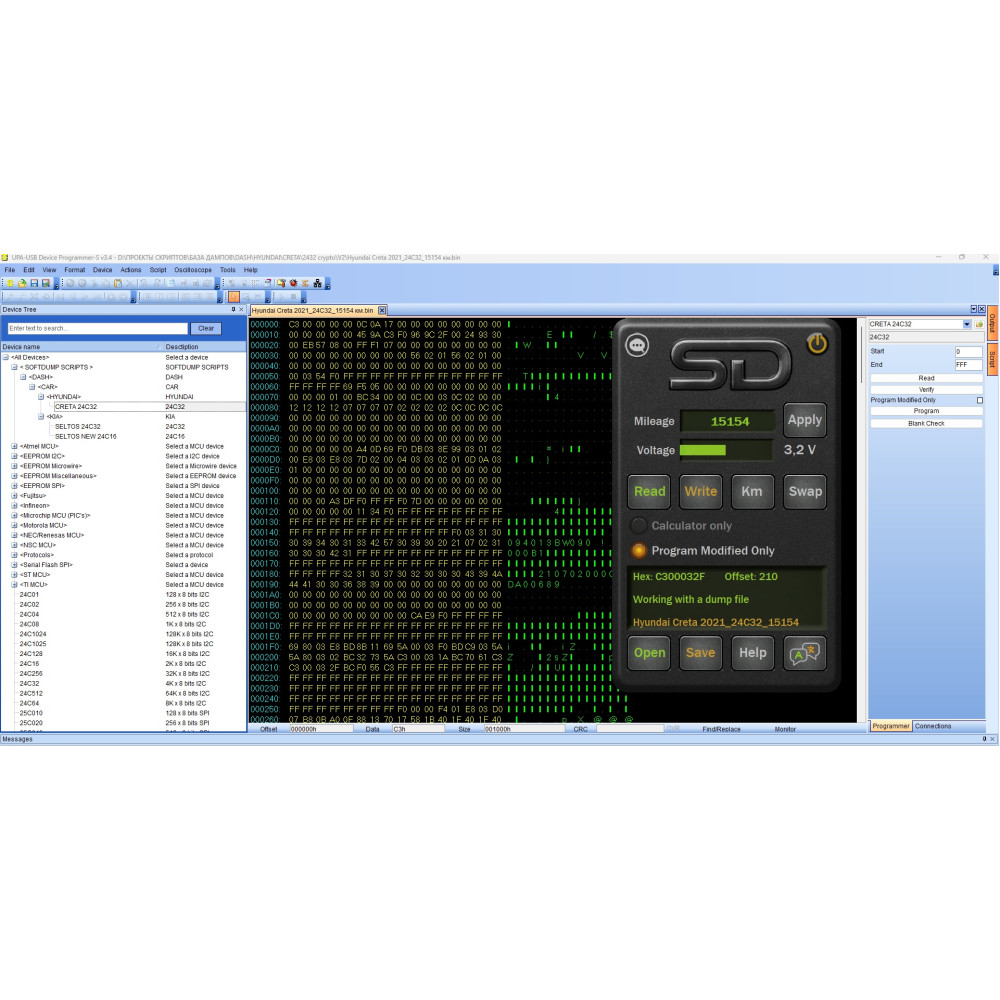Open the Device menu
1000x1000 pixels.
(102, 270)
